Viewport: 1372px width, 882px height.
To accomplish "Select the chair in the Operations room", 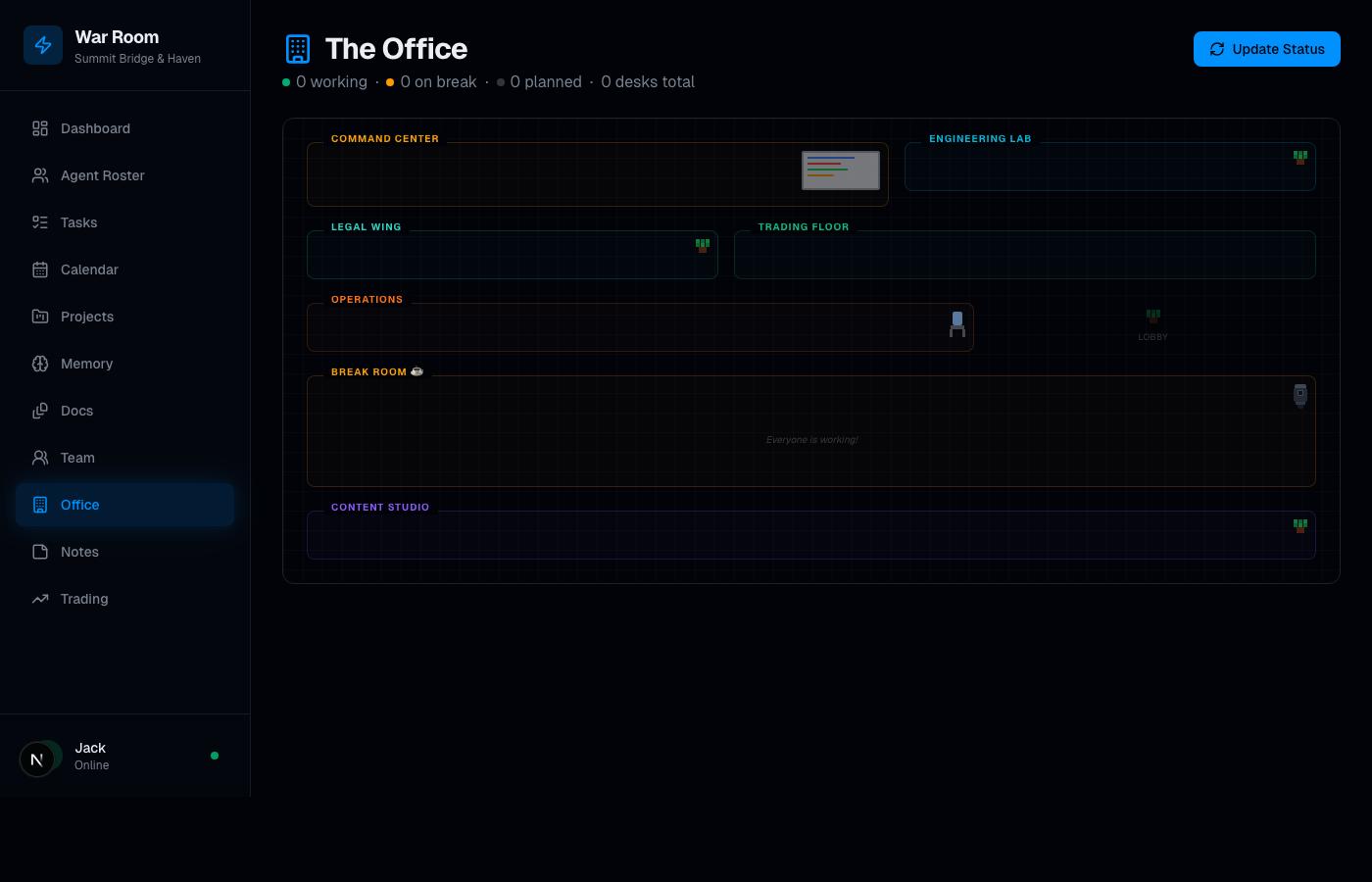I will tap(956, 326).
